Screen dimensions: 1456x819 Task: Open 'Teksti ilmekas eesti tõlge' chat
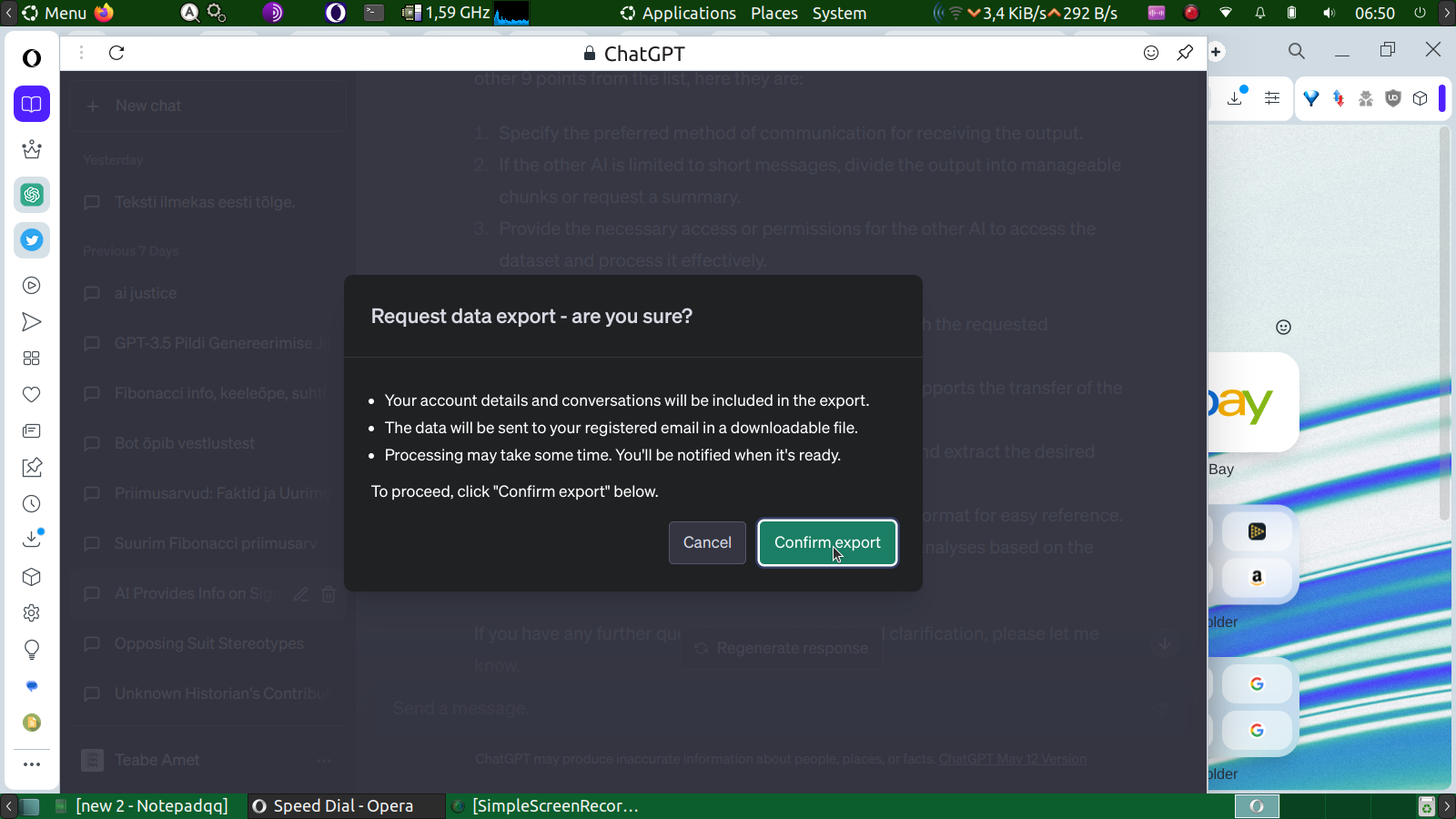(x=208, y=202)
